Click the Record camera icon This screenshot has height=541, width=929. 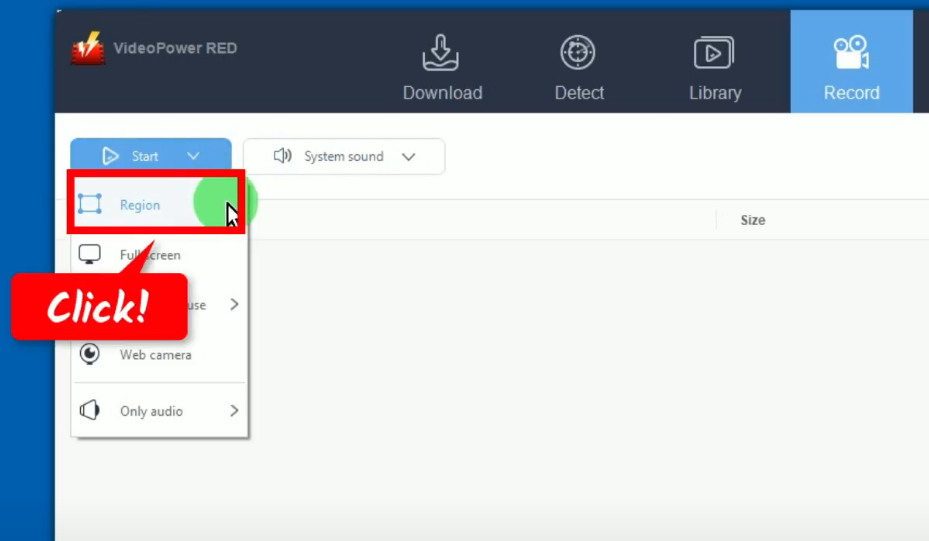pos(851,53)
